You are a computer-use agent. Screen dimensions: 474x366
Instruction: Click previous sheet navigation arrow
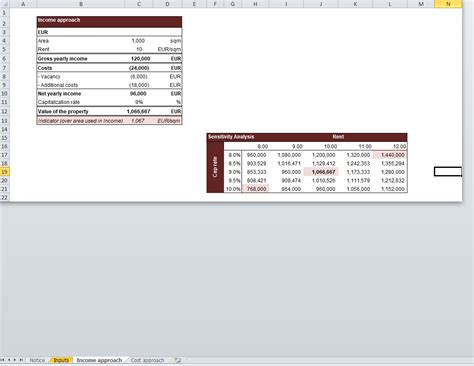coord(9,360)
